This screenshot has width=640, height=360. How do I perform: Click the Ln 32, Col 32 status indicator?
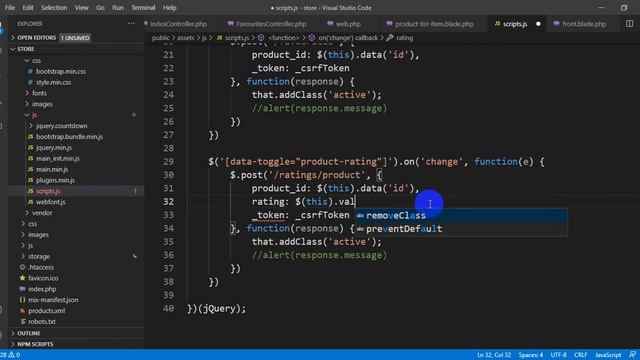493,355
